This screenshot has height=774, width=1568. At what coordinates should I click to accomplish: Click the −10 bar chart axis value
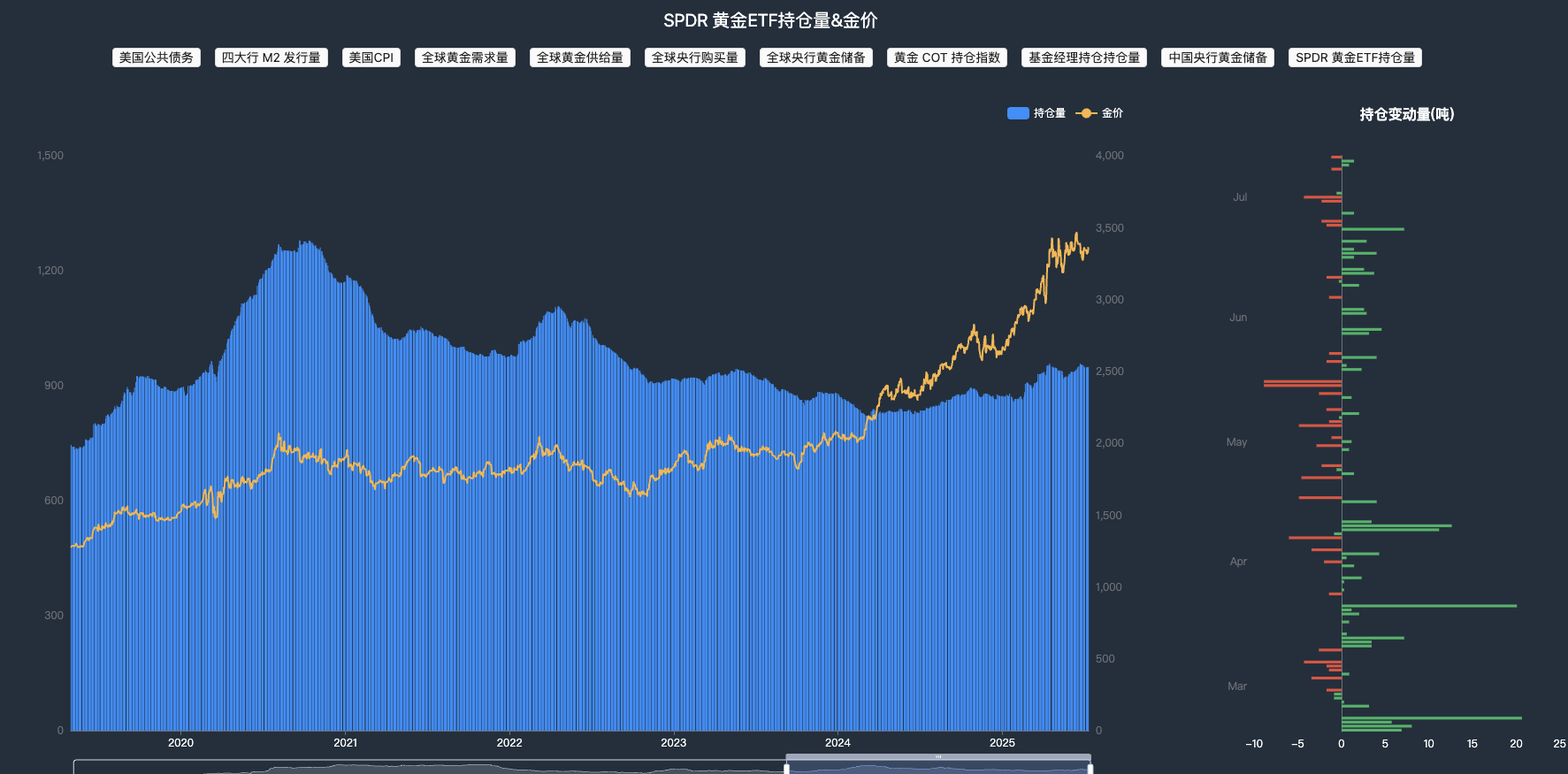tap(1254, 744)
